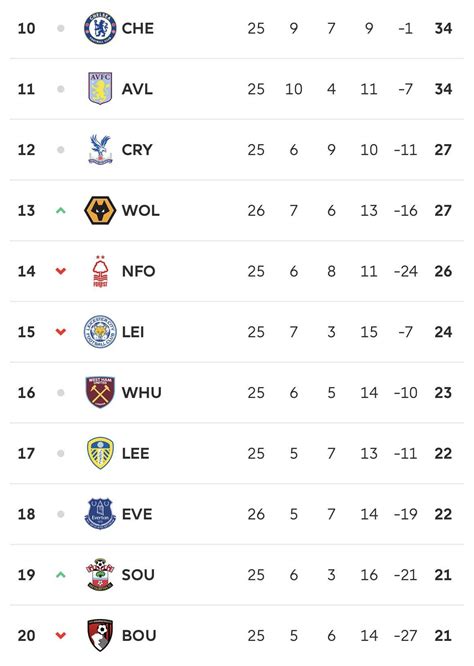Tap the Everton club crest

[100, 514]
